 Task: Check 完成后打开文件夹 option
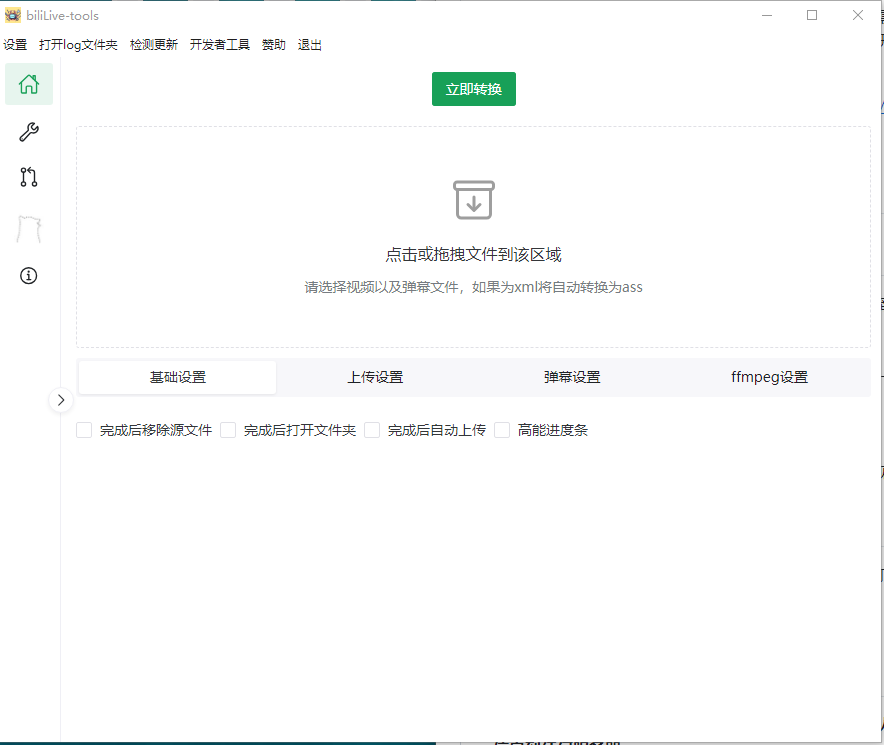point(228,430)
